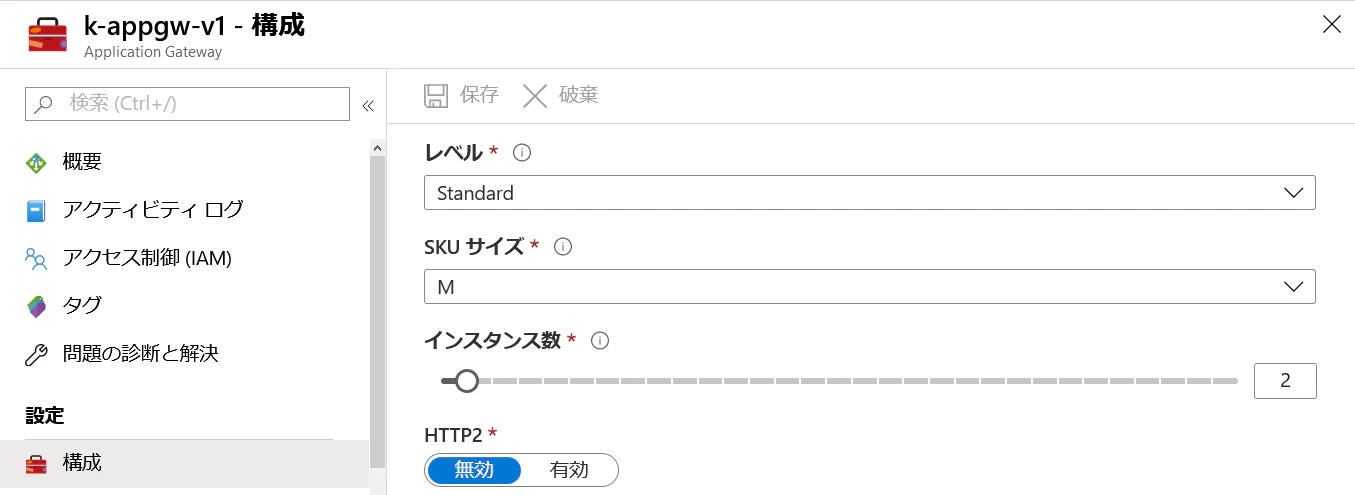Click the wrench icon for 問題の診断と解決
The height and width of the screenshot is (495, 1355).
pos(36,354)
